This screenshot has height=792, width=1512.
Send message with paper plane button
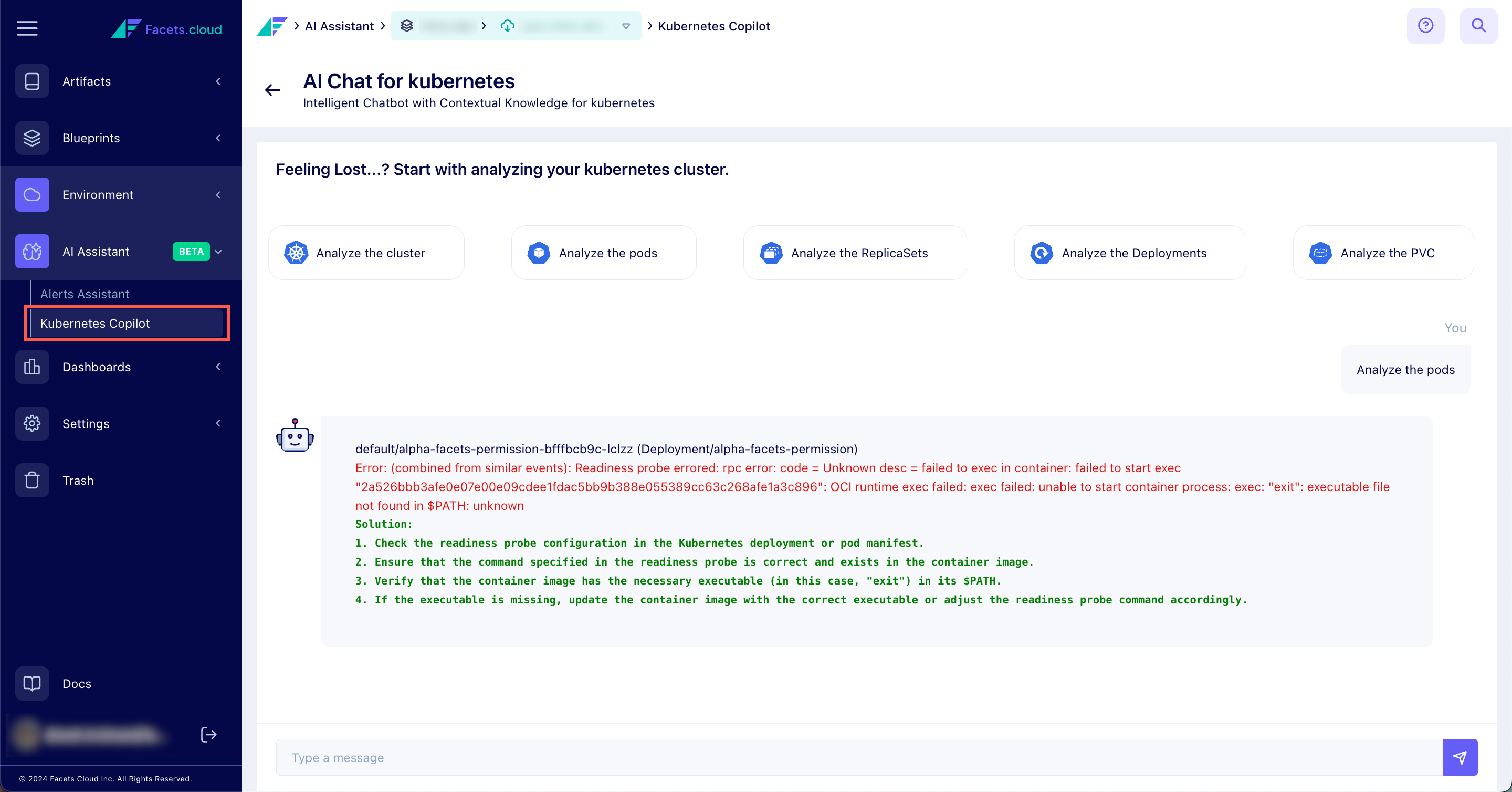(x=1461, y=757)
